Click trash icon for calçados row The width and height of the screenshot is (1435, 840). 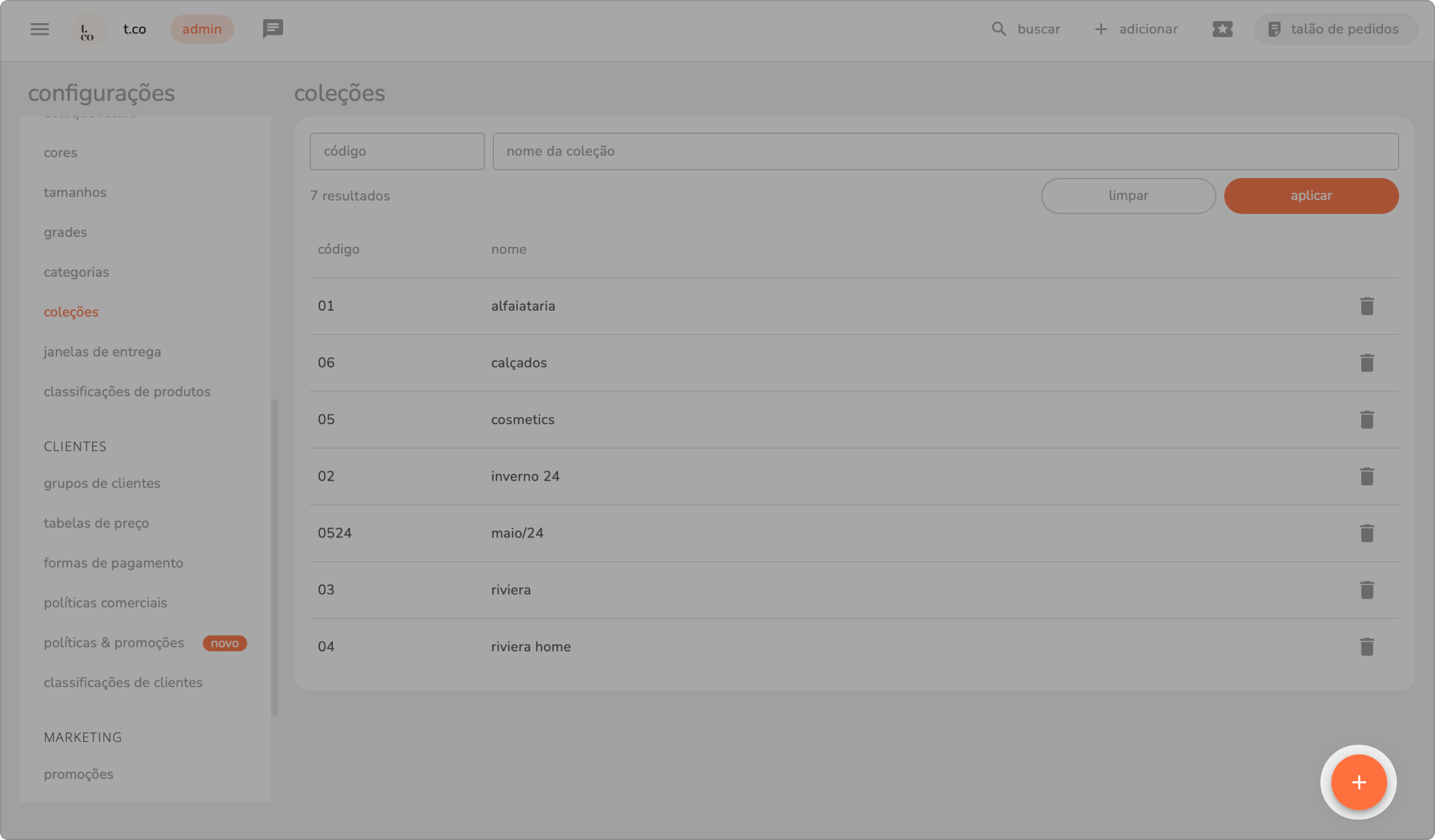tap(1366, 363)
